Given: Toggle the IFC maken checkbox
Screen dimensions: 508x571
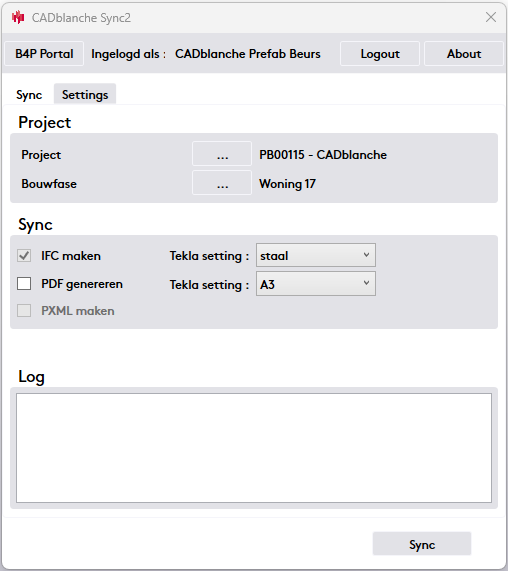Looking at the screenshot, I should 24,256.
